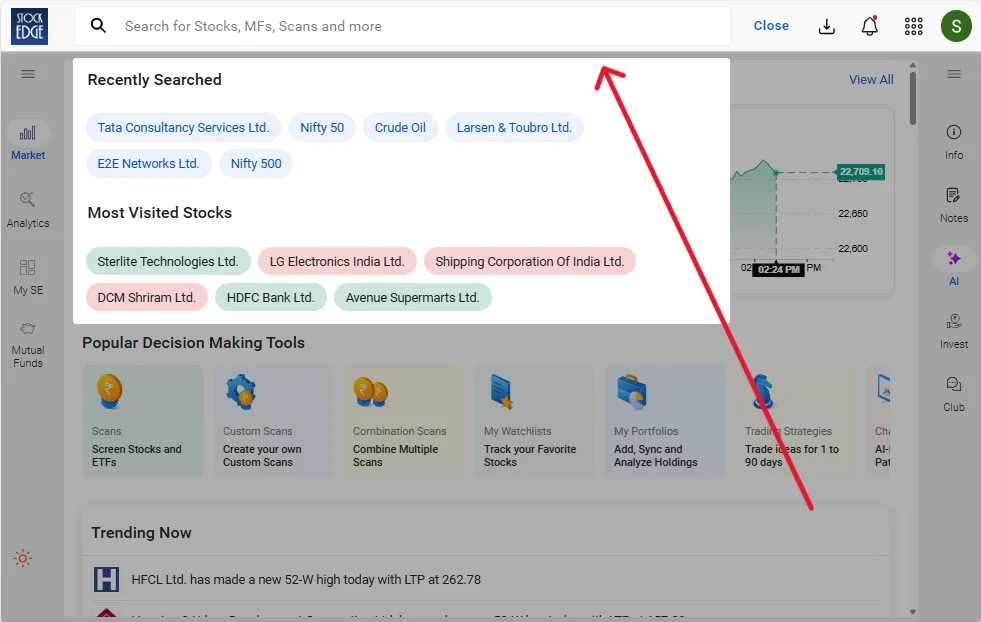This screenshot has height=622, width=981.
Task: Click the My Watchlists star document icon
Action: point(502,392)
